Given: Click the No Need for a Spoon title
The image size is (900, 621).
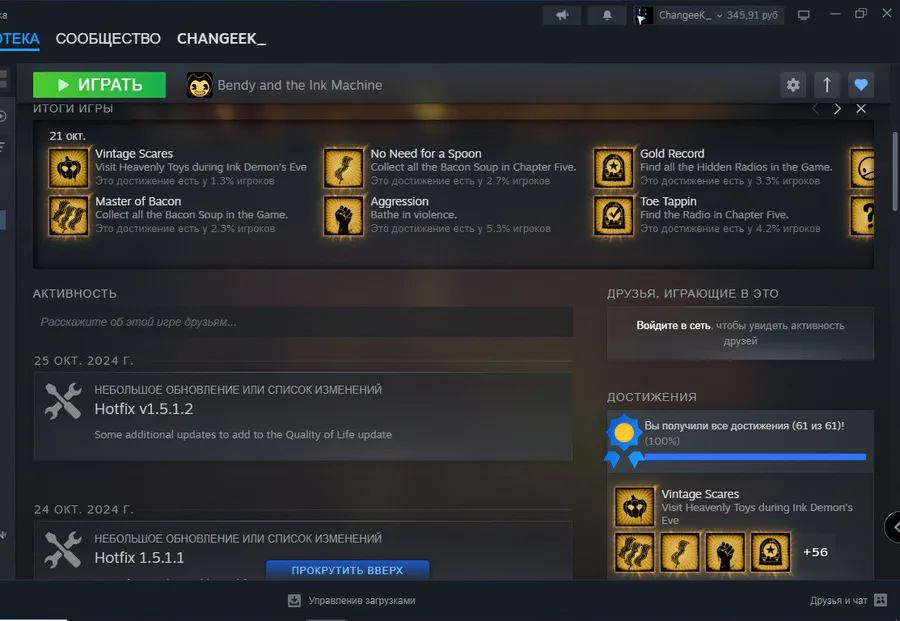Looking at the screenshot, I should [x=426, y=154].
